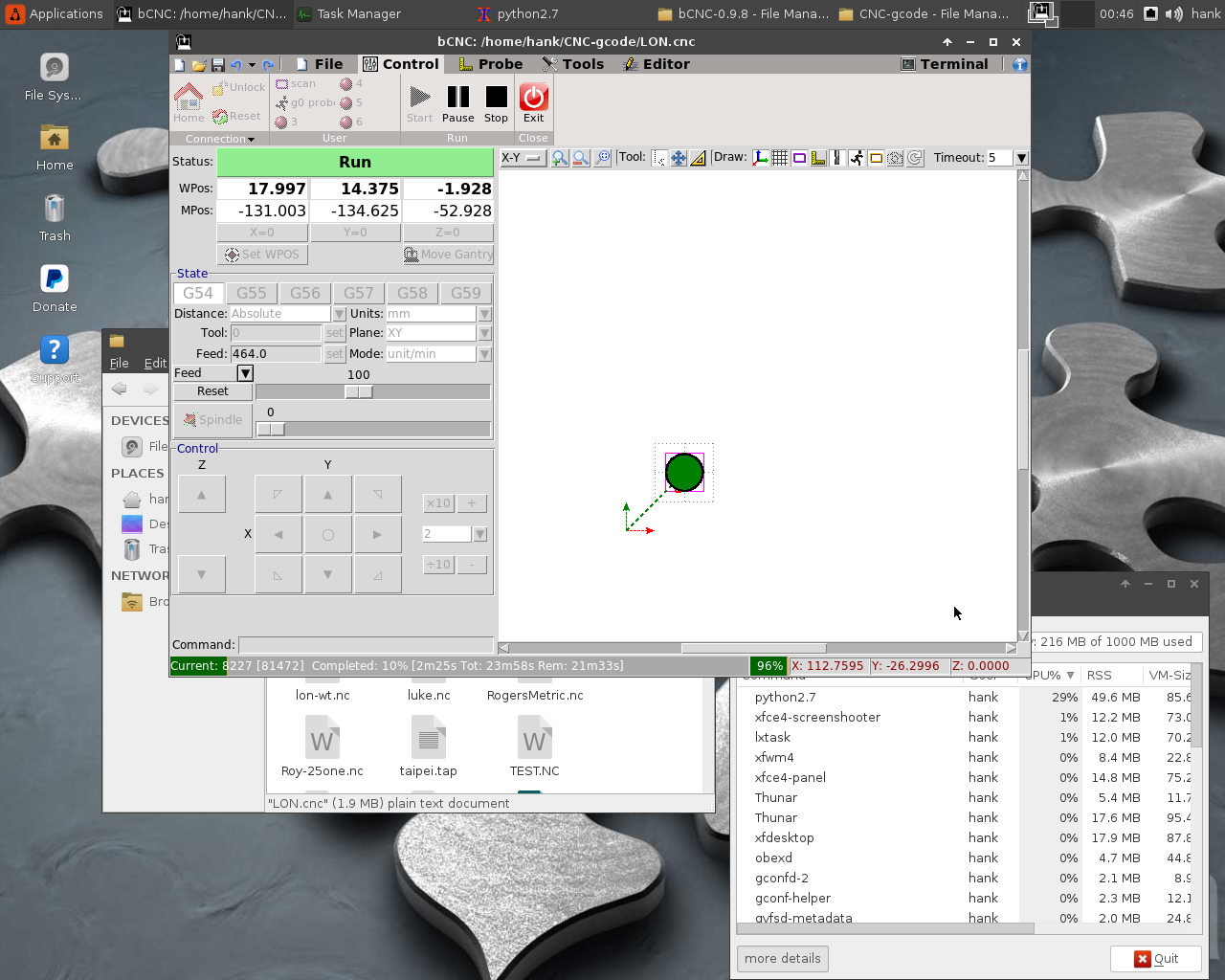
Task: Click the Timeout value field
Action: 1000,158
